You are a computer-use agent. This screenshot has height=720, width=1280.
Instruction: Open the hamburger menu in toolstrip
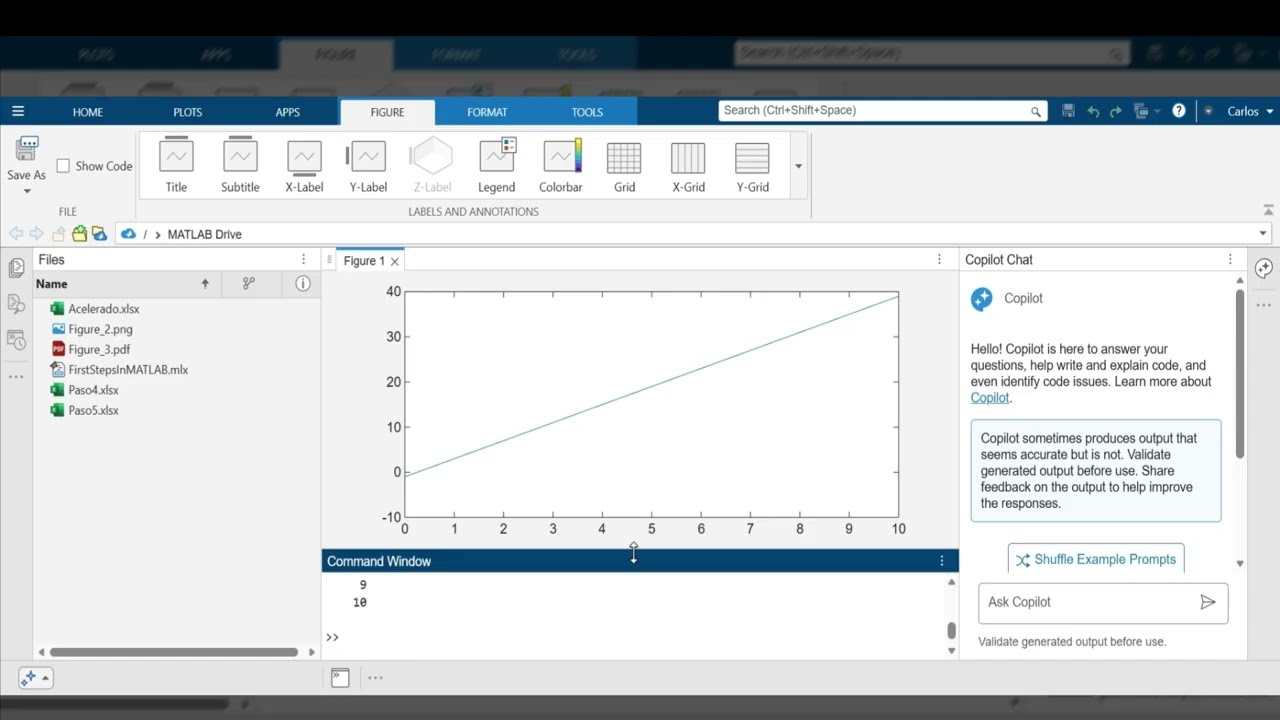pyautogui.click(x=18, y=111)
